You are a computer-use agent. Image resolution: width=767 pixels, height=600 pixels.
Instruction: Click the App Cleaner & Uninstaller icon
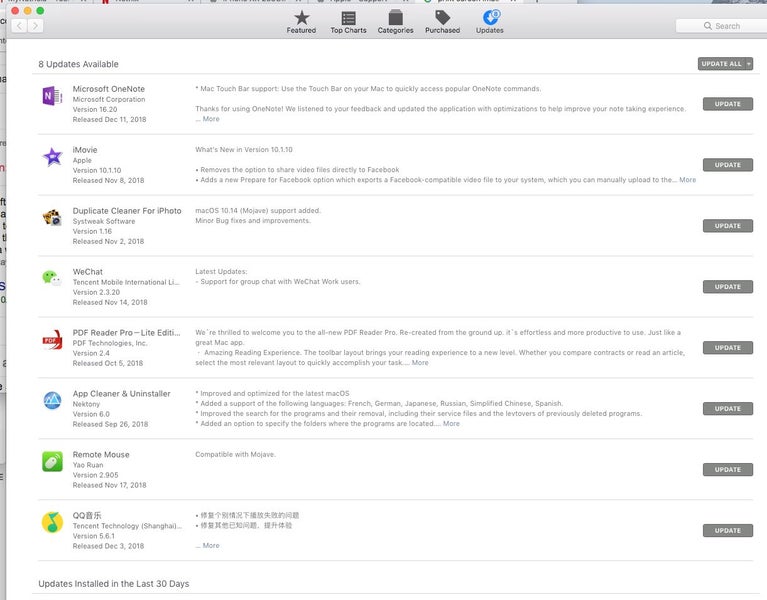(52, 400)
